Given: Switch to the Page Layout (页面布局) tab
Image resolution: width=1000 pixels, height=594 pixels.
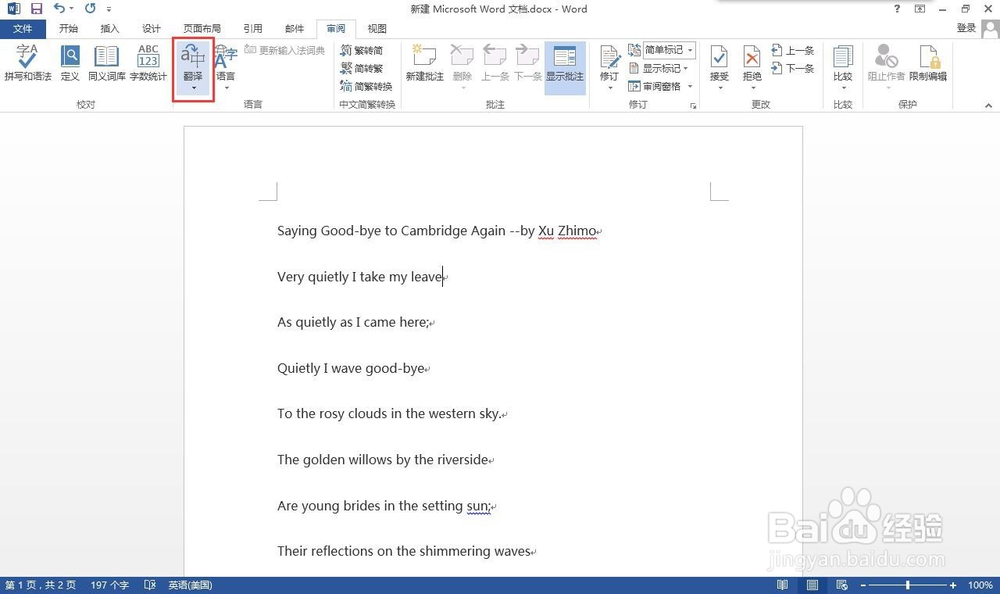Looking at the screenshot, I should click(202, 29).
